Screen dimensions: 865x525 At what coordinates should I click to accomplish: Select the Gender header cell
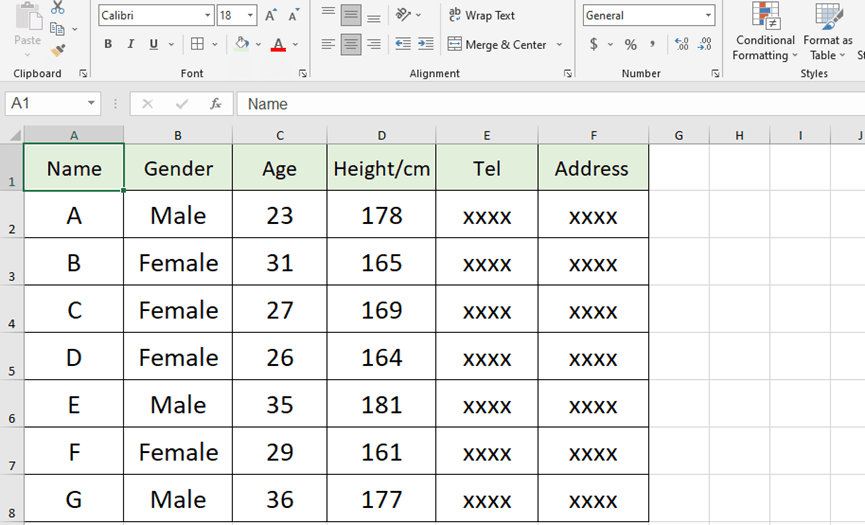(x=178, y=168)
